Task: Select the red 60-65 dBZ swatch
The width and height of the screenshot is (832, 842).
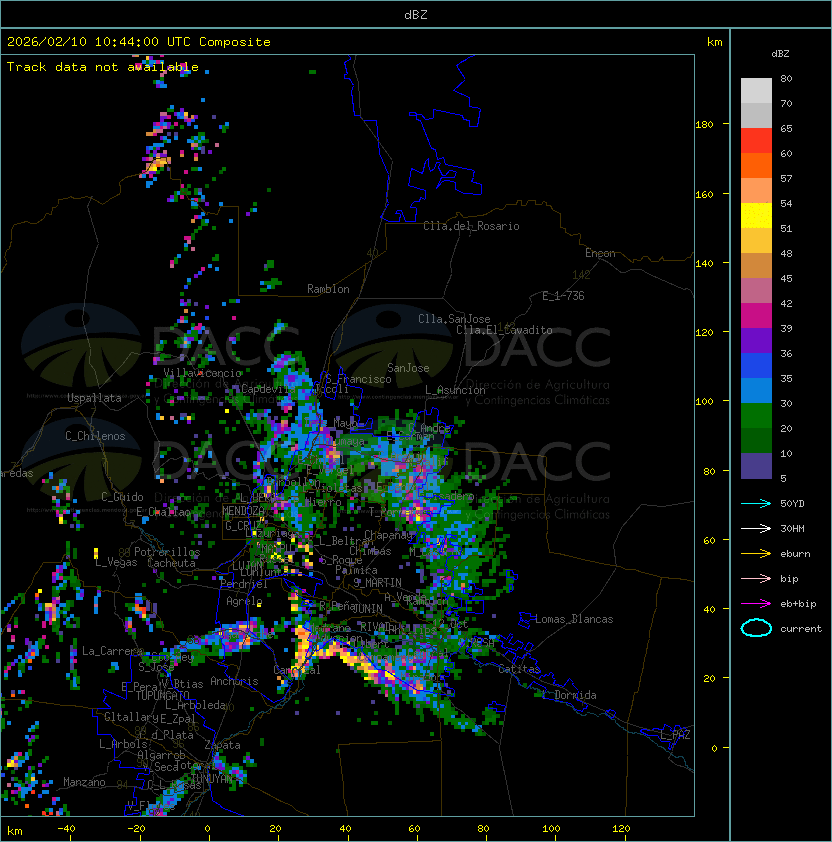Action: 756,141
